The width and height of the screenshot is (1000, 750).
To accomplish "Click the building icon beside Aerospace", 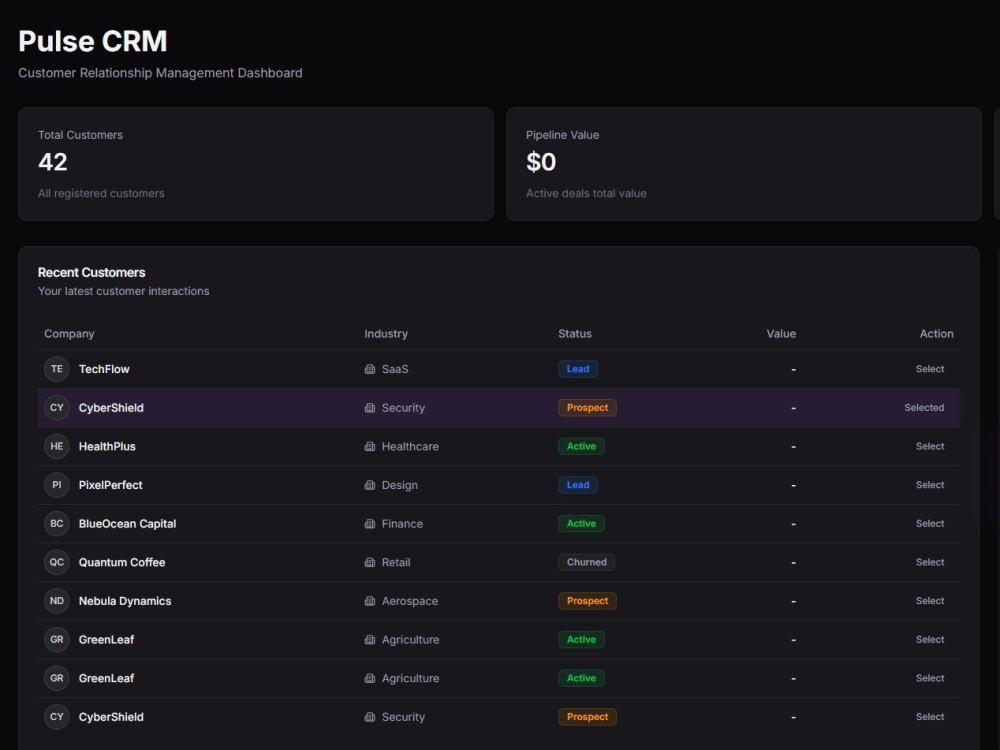I will click(370, 601).
